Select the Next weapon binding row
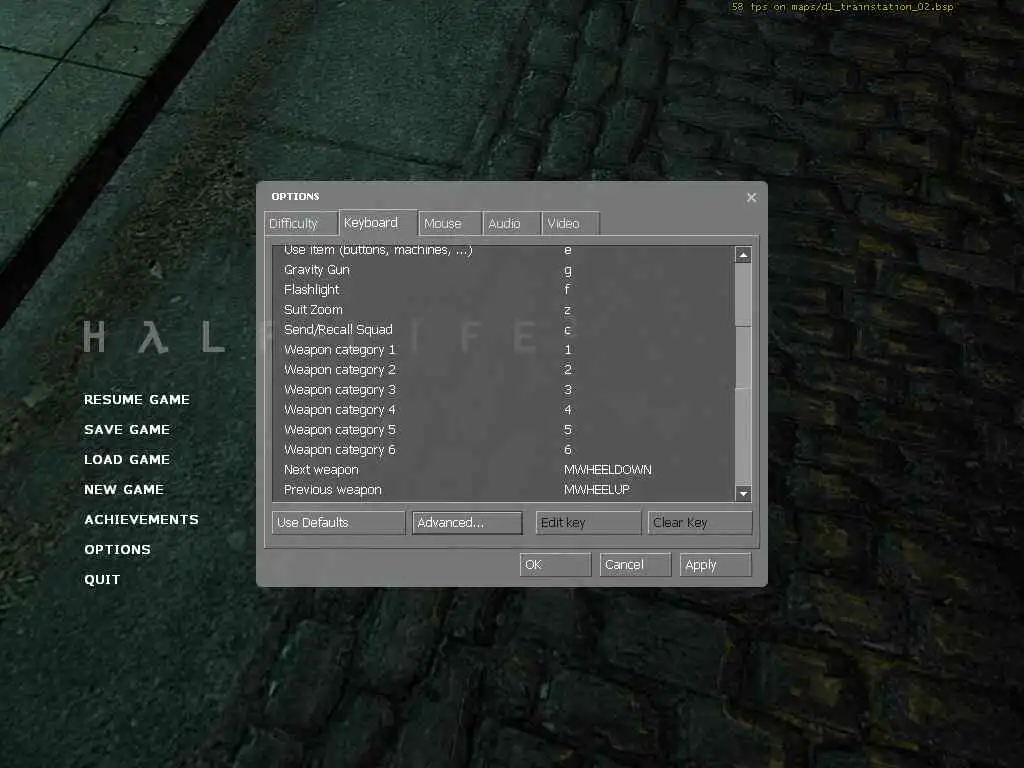This screenshot has height=768, width=1024. pyautogui.click(x=504, y=470)
